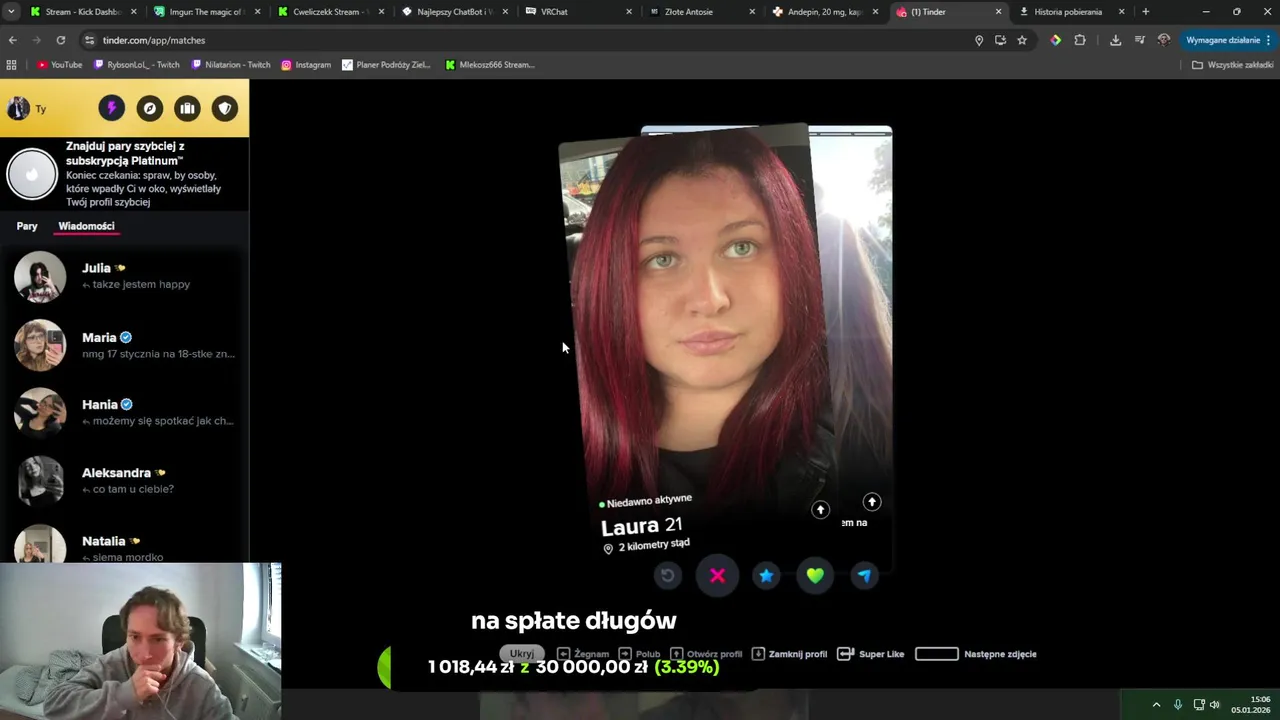Click the location permission icon in address bar
Screen dimensions: 1280x720
pyautogui.click(x=979, y=40)
